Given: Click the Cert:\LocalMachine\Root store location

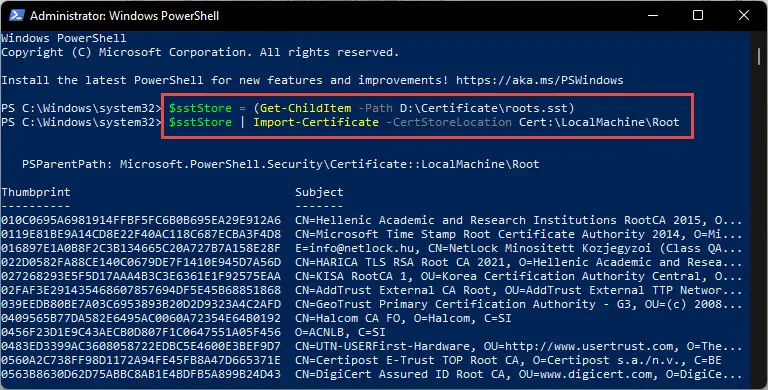Looking at the screenshot, I should coord(599,122).
